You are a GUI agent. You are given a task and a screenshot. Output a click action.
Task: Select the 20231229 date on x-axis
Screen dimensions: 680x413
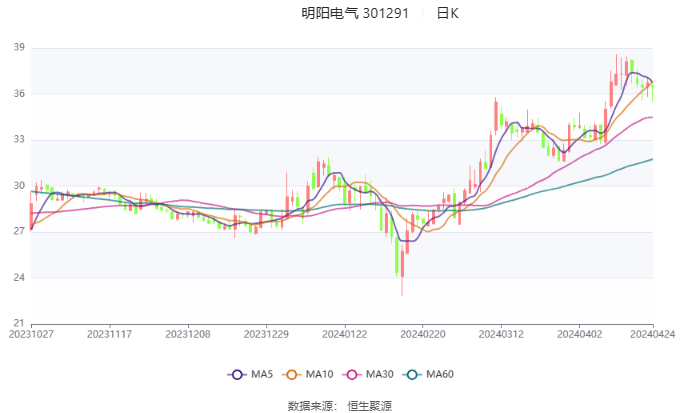point(265,335)
